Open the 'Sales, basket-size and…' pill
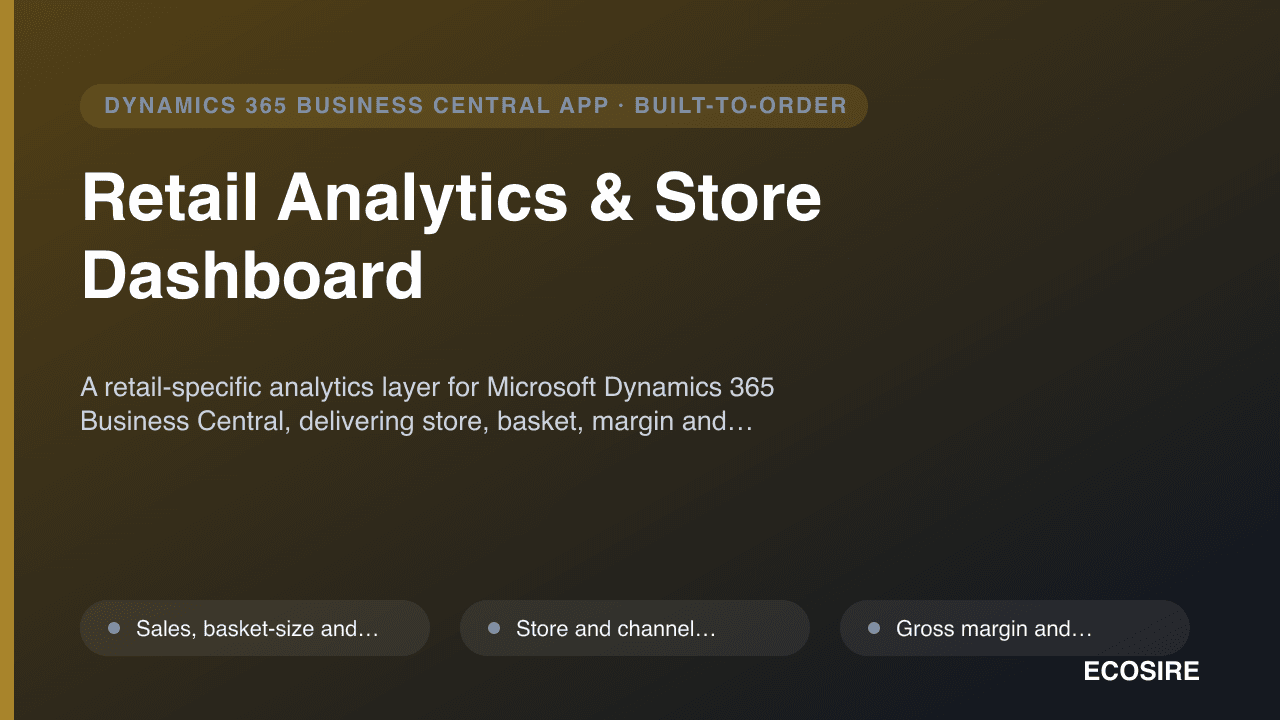The width and height of the screenshot is (1280, 720). coord(255,628)
